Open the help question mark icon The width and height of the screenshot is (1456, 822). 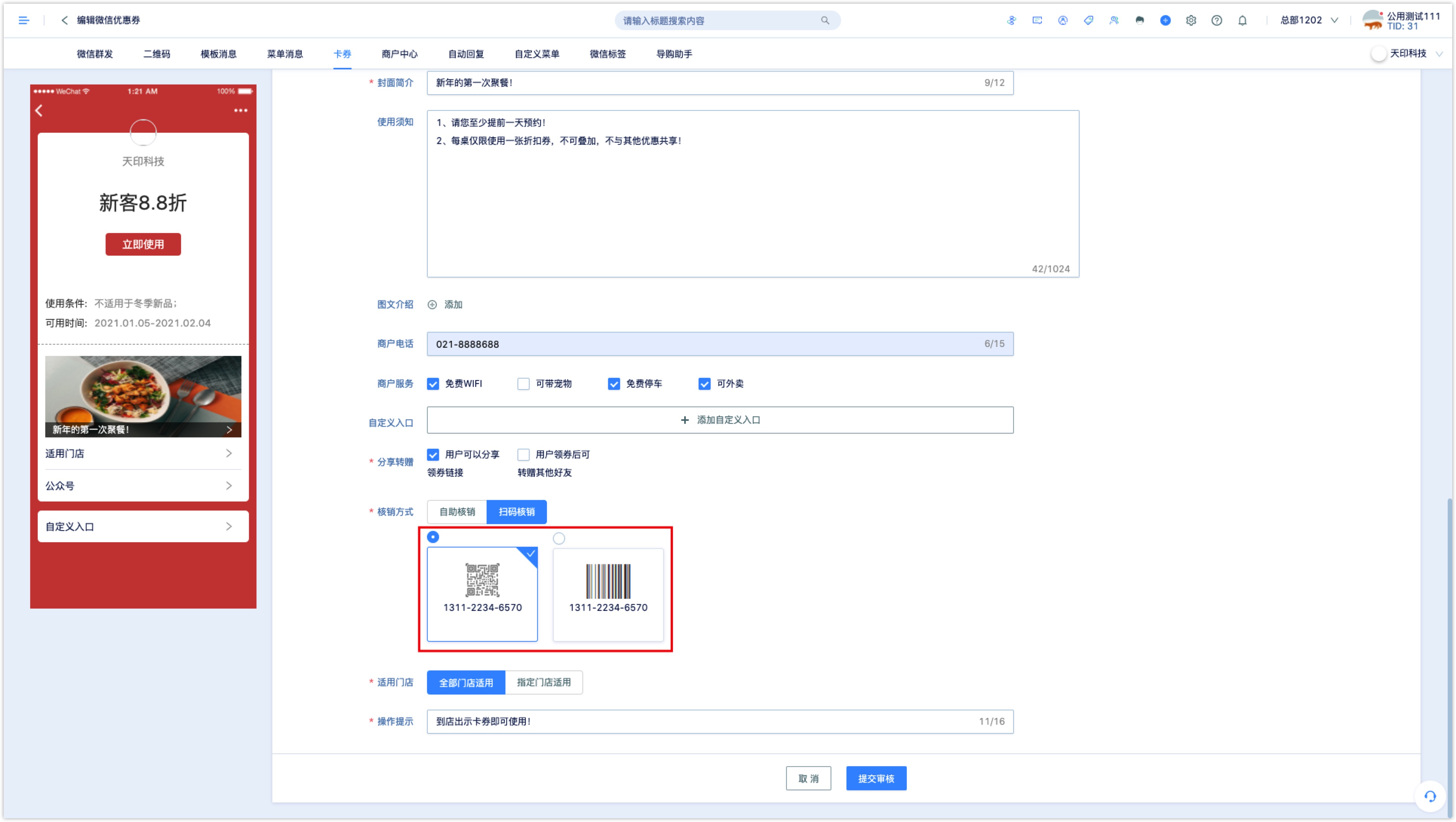click(1216, 20)
